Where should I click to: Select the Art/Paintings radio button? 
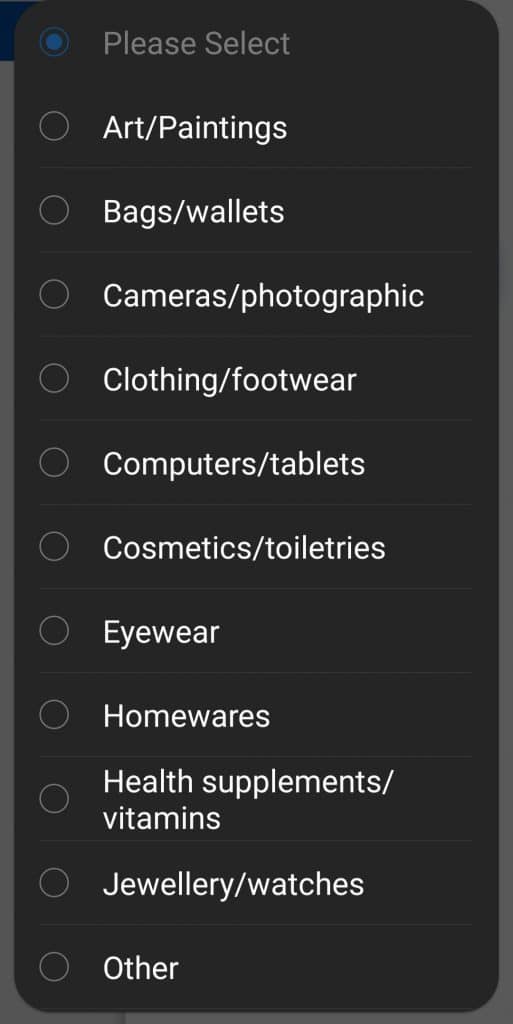tap(54, 126)
